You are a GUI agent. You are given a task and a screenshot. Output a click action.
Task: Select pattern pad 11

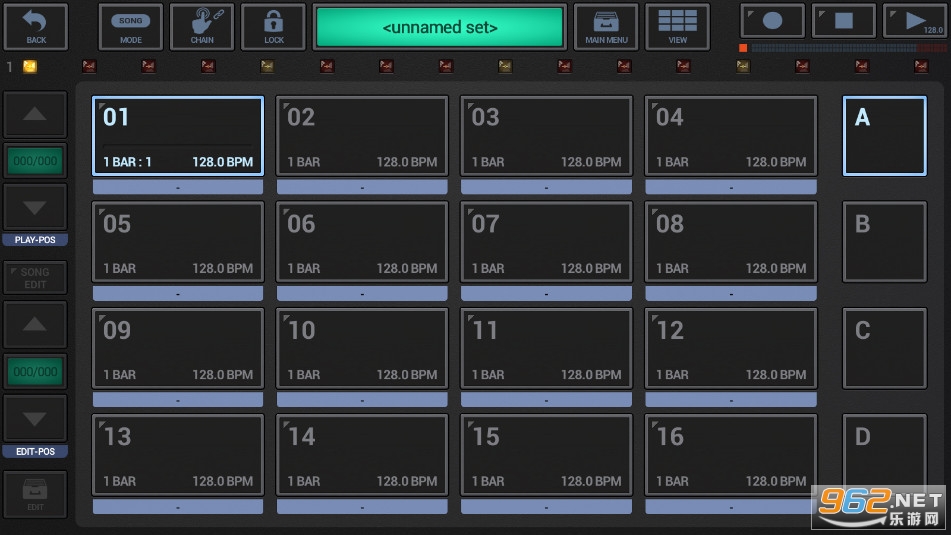pos(546,348)
